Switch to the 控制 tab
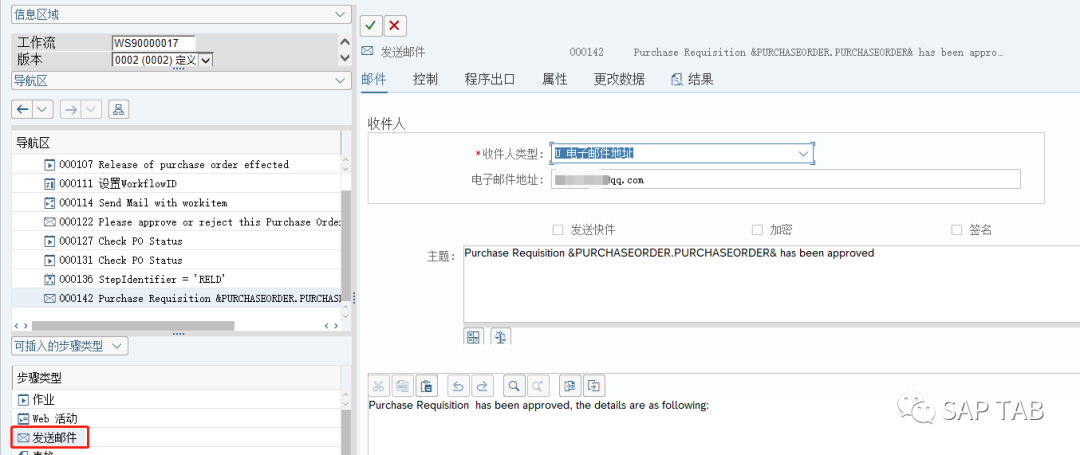Viewport: 1080px width, 455px height. pos(425,79)
